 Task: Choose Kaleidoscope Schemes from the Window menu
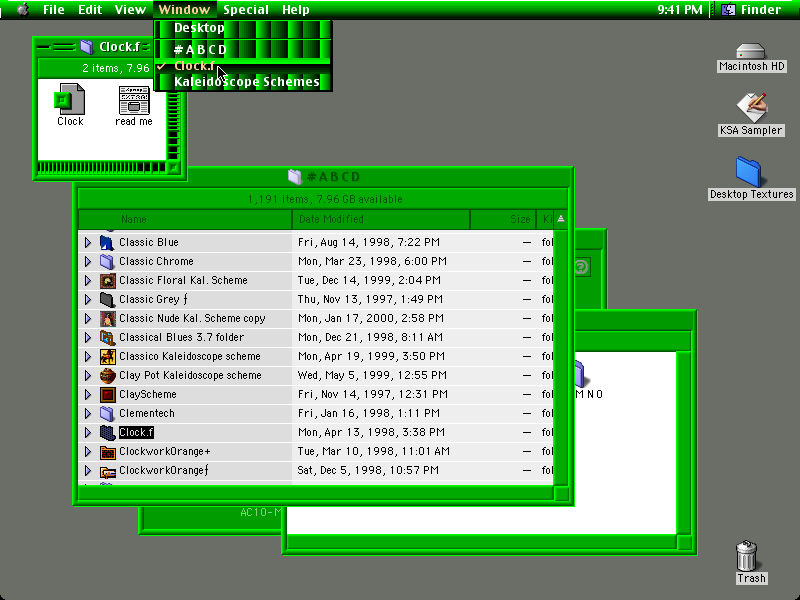coord(243,82)
